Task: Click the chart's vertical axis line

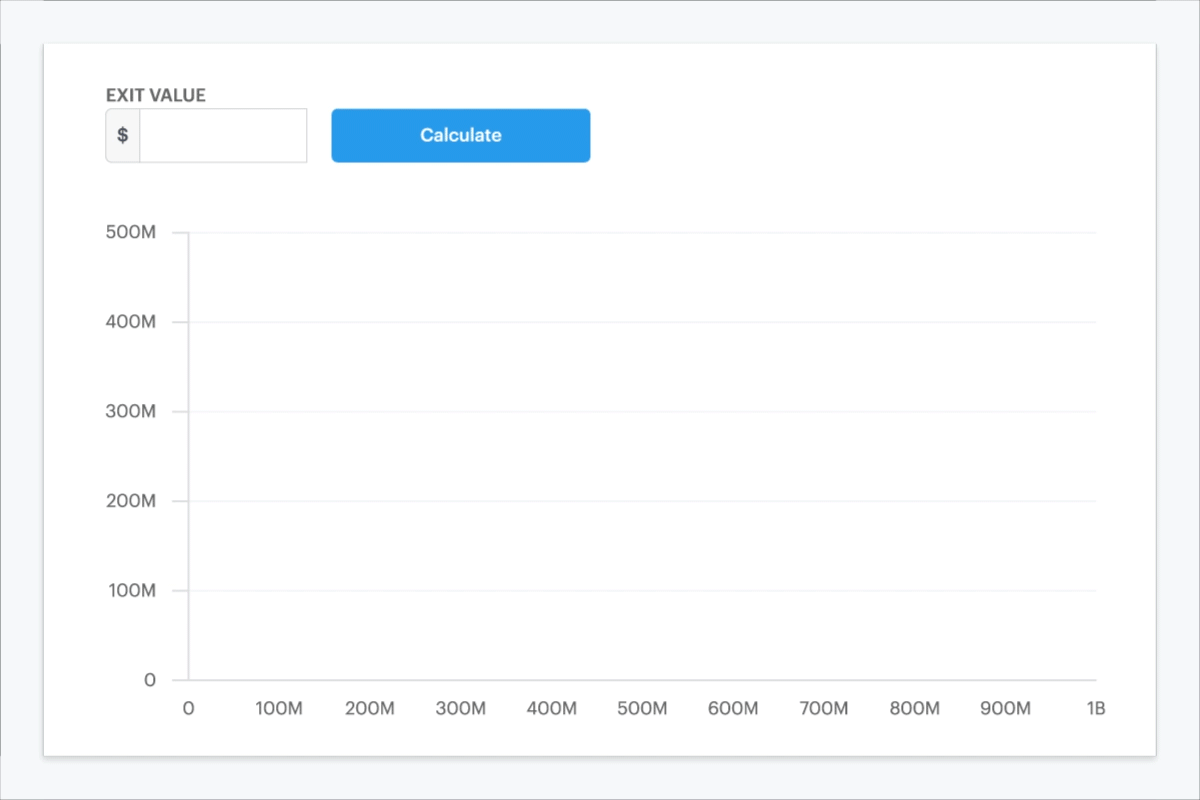Action: tap(188, 455)
